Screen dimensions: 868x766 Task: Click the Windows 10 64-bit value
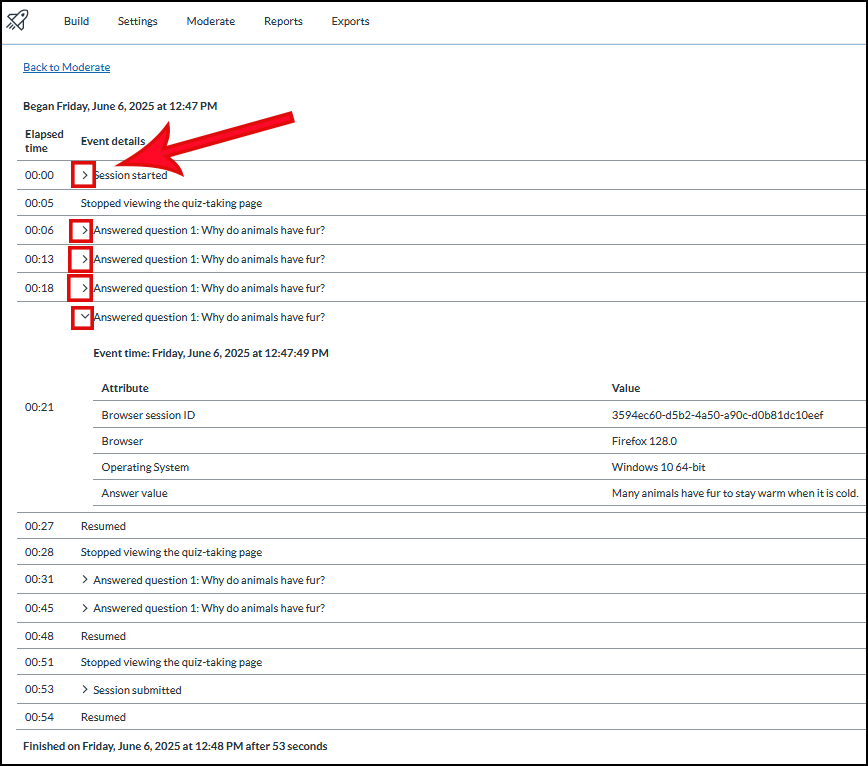(x=658, y=467)
